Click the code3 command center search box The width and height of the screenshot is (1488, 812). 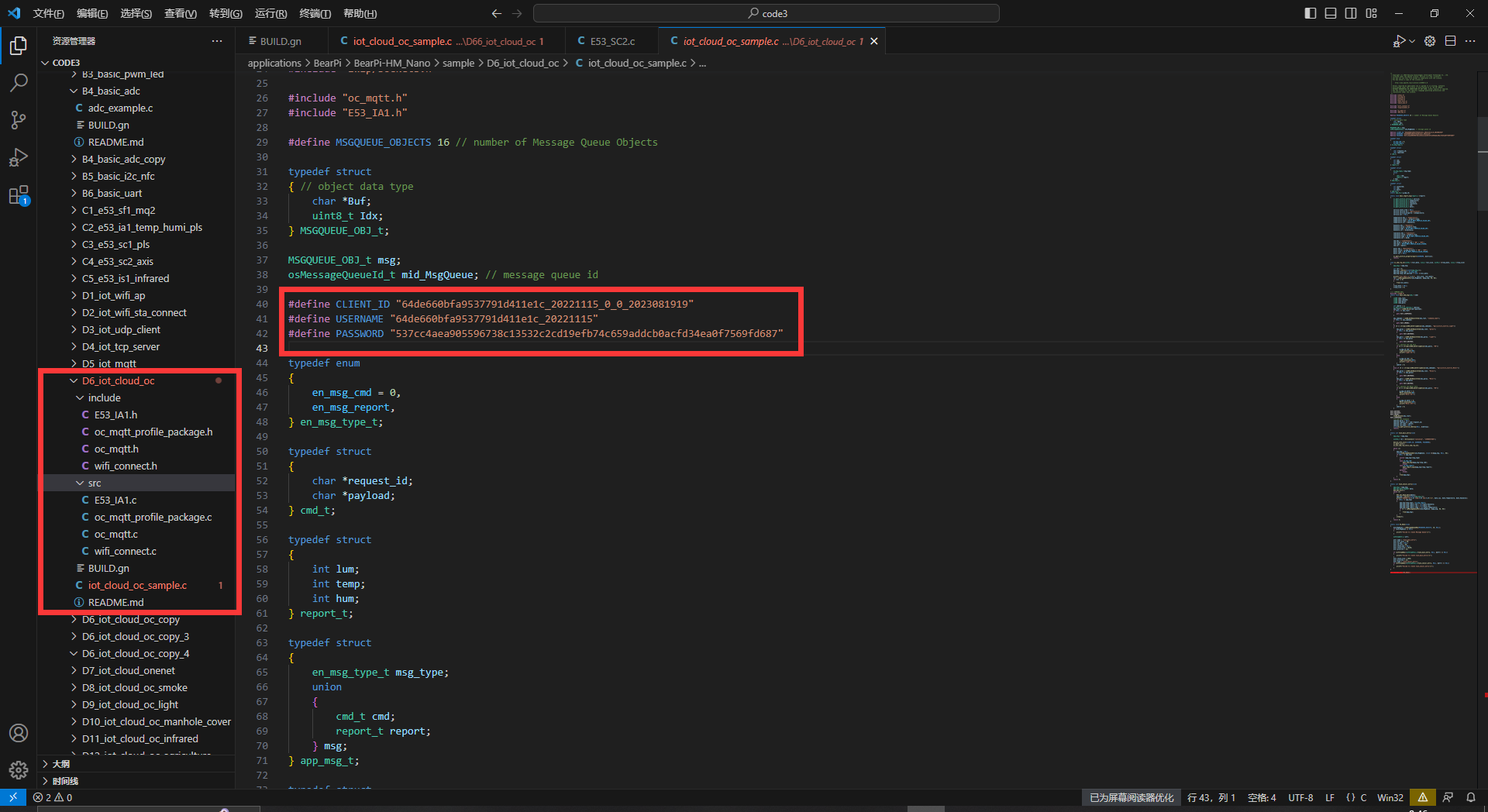(766, 13)
